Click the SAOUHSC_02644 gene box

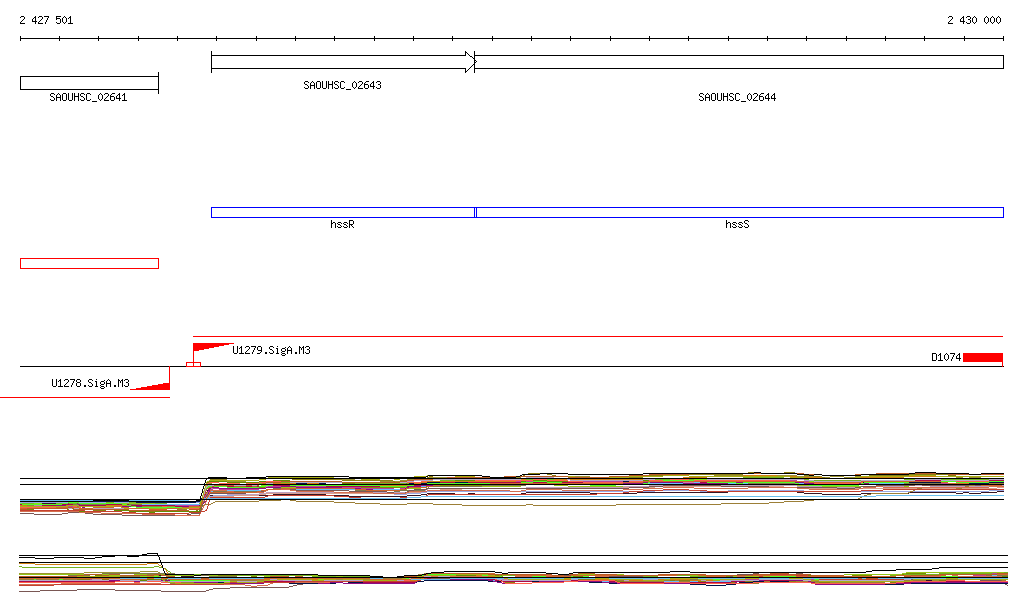click(x=740, y=62)
